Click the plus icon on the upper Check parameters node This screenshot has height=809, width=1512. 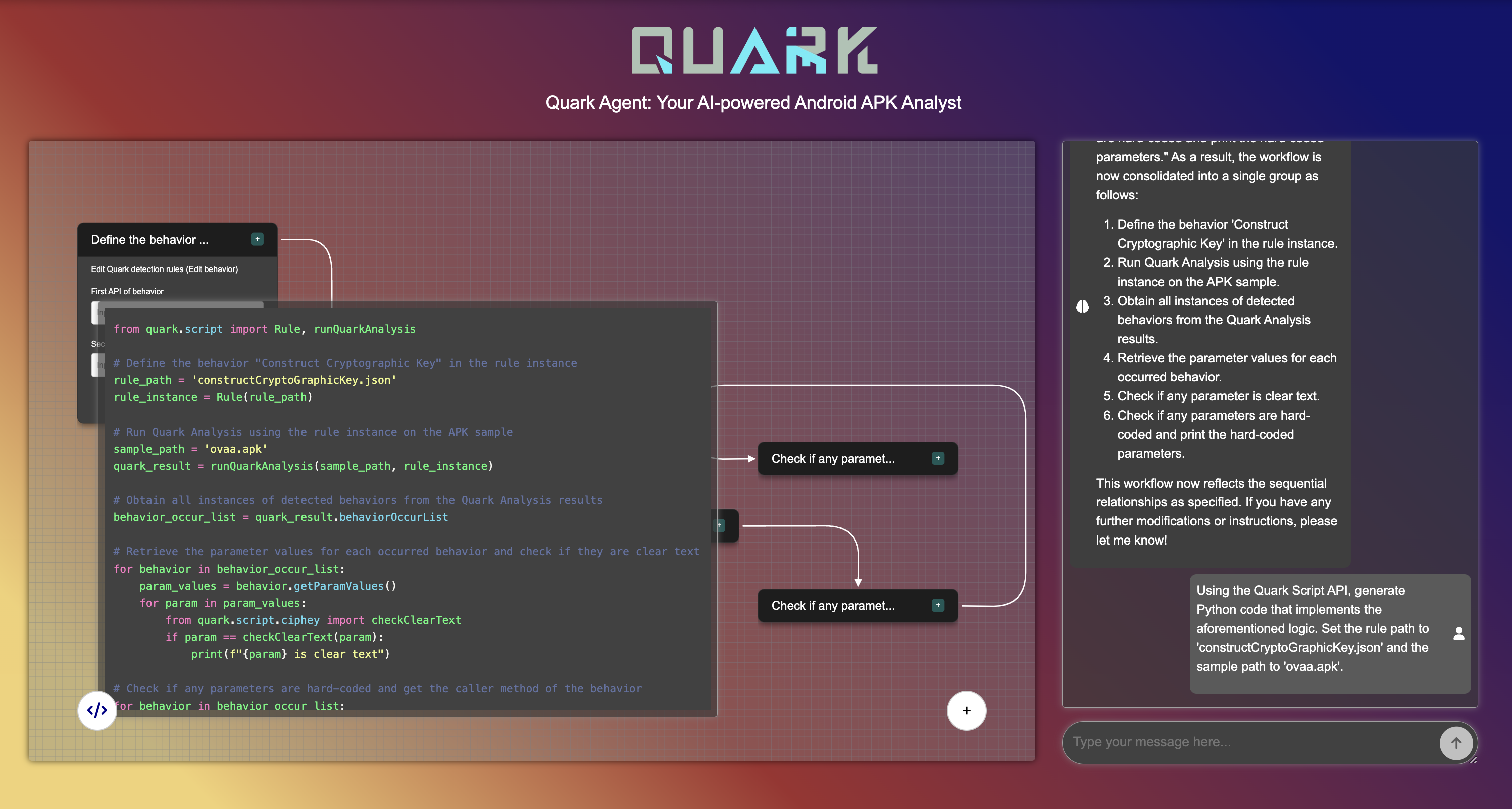click(938, 458)
